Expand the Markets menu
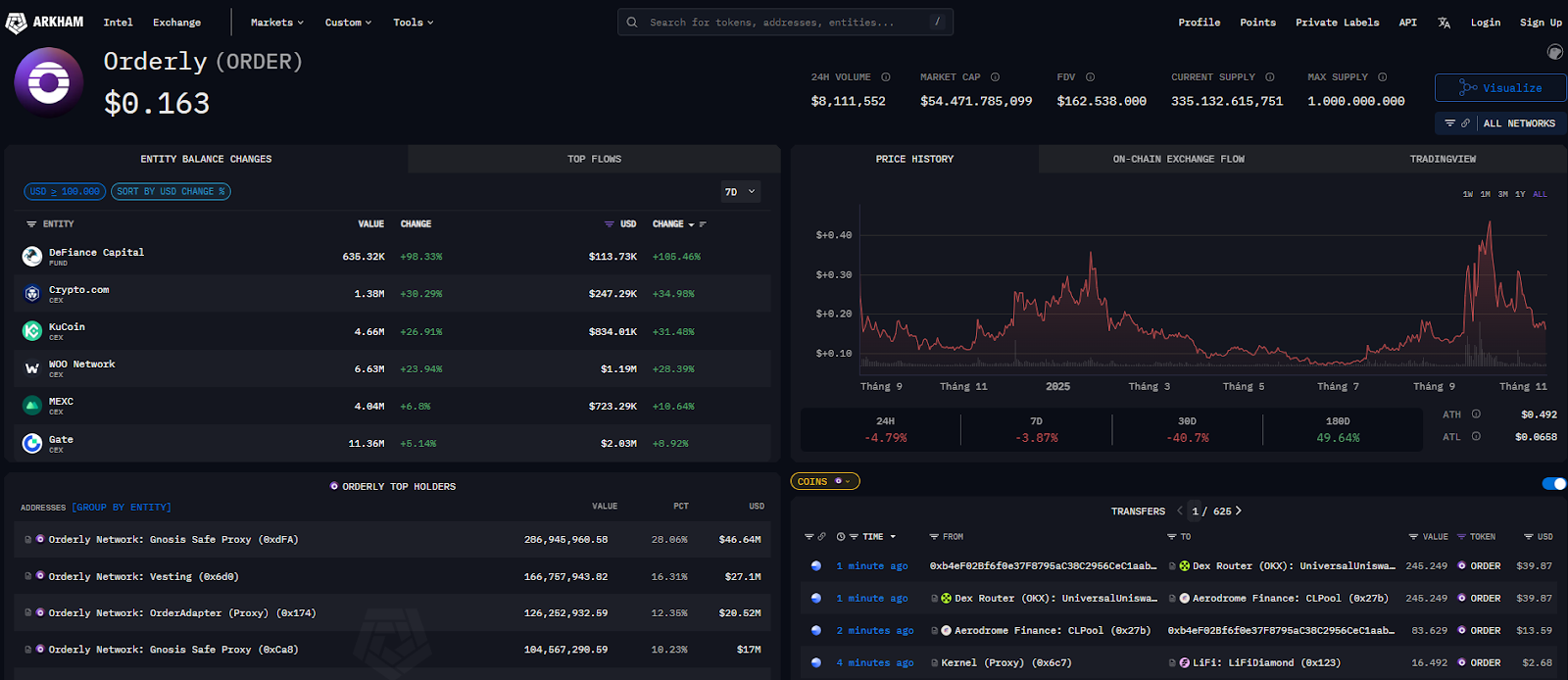This screenshot has height=680, width=1568. tap(276, 23)
